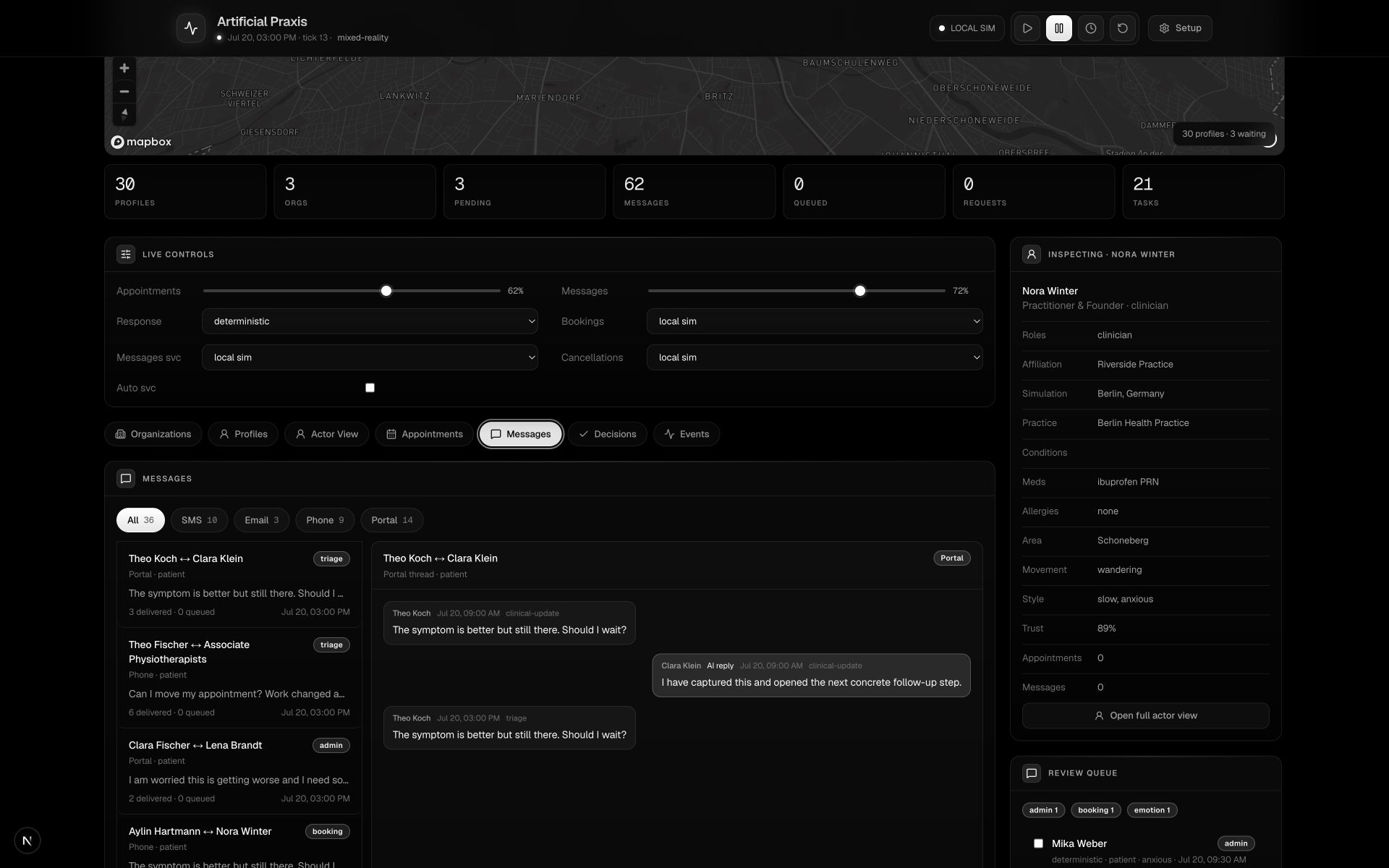
Task: Click the Next.js N dev indicator icon
Action: (x=27, y=841)
